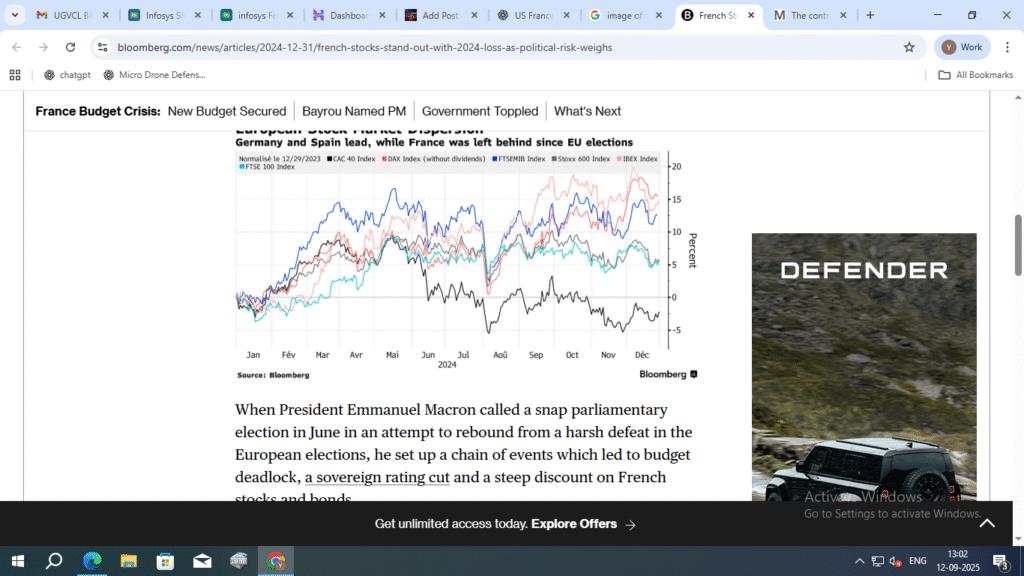Viewport: 1024px width, 576px height.
Task: Open the Work profile button
Action: pyautogui.click(x=962, y=47)
